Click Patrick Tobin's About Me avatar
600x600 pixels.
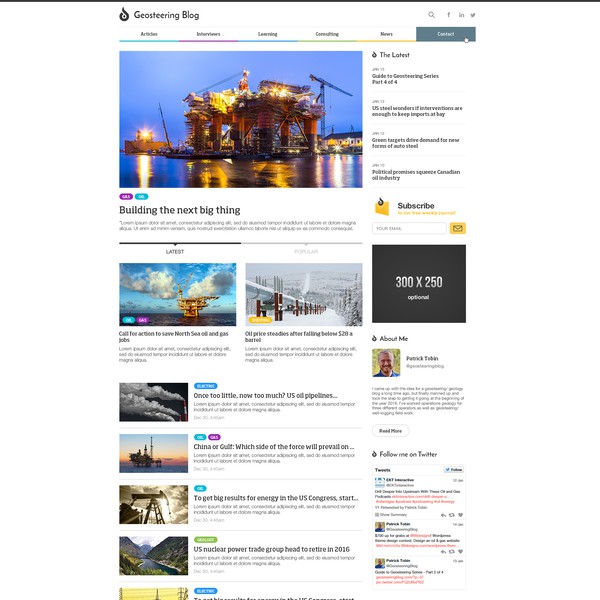(x=386, y=363)
